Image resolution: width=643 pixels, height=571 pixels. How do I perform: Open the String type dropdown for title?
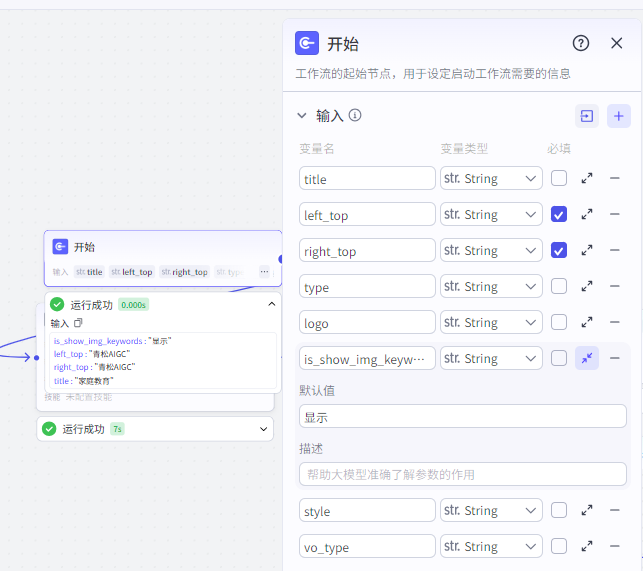(491, 178)
